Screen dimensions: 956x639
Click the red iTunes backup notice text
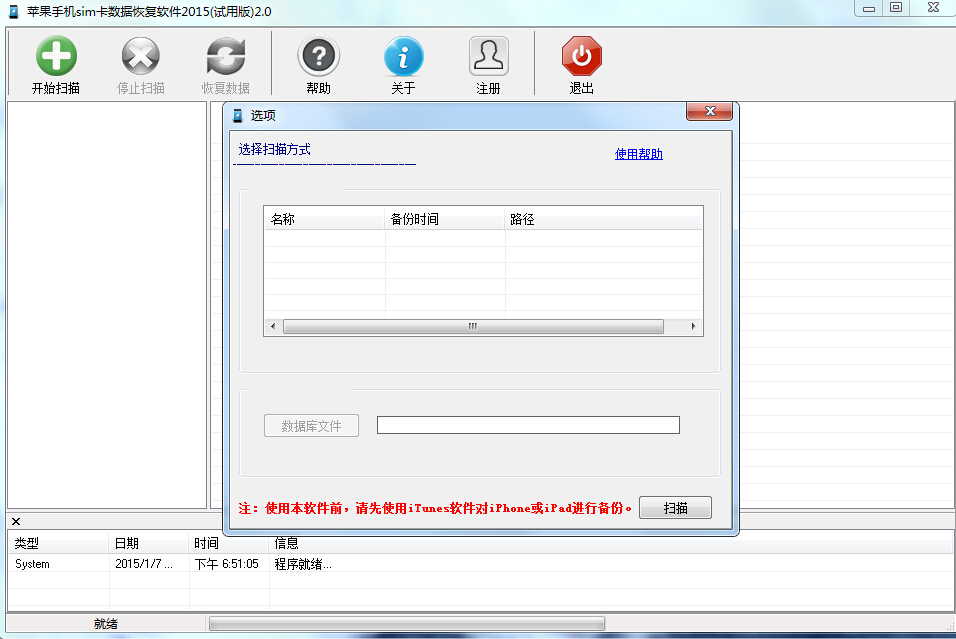click(x=435, y=508)
